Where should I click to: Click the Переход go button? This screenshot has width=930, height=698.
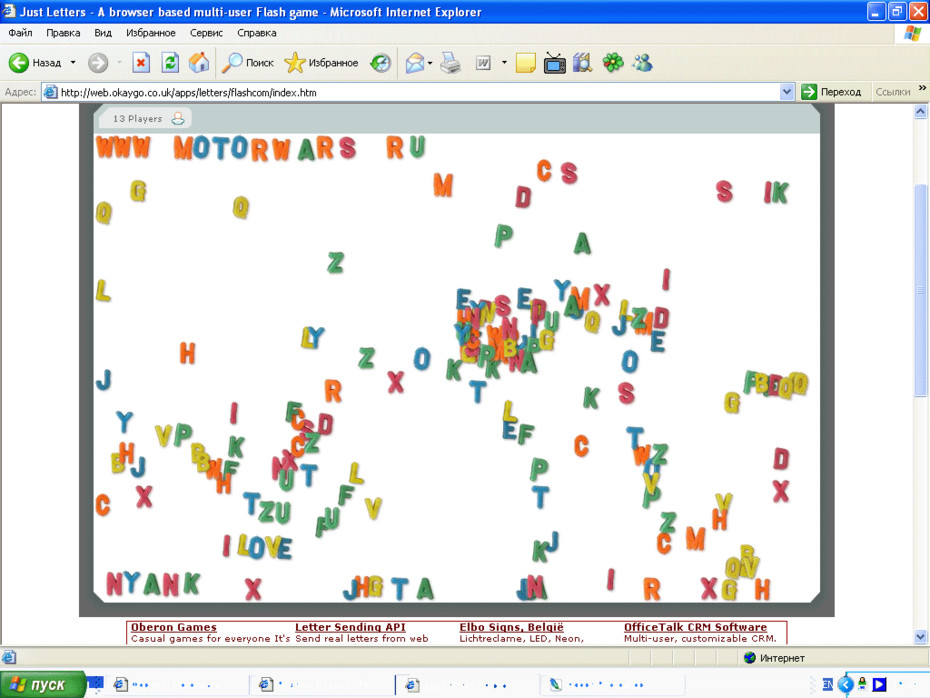831,92
